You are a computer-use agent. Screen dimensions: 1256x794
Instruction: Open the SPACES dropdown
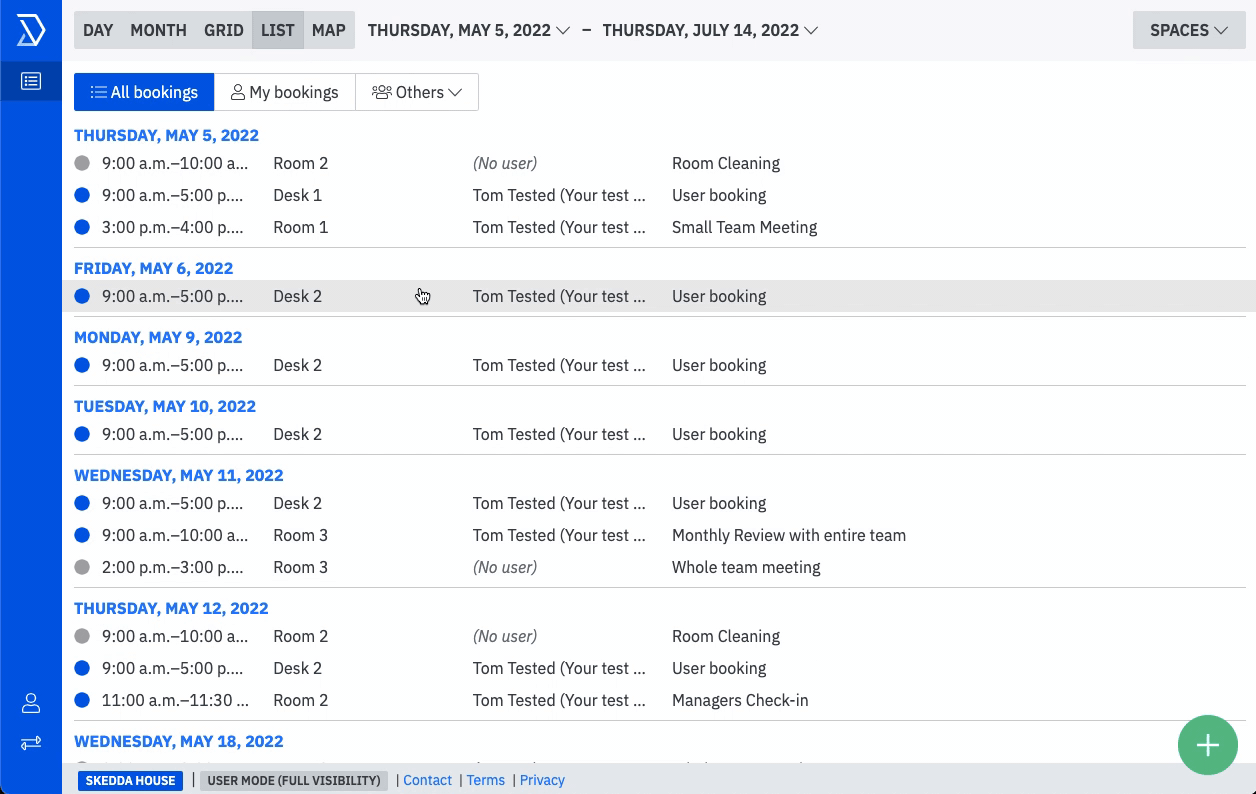tap(1188, 30)
